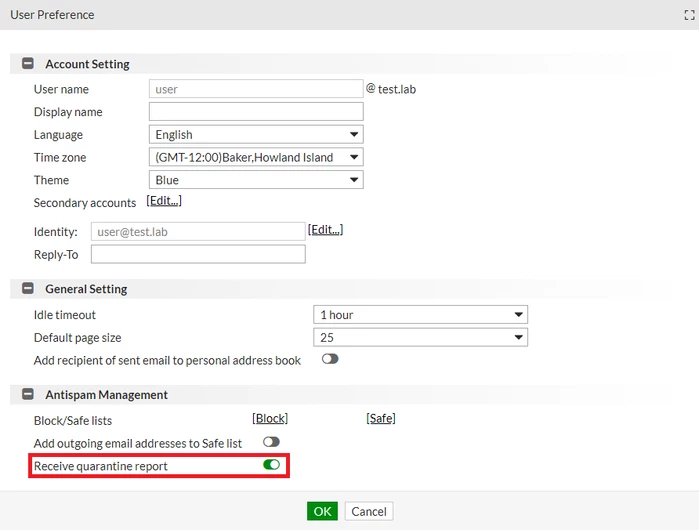699x530 pixels.
Task: Edit the Identity link
Action: pyautogui.click(x=325, y=230)
